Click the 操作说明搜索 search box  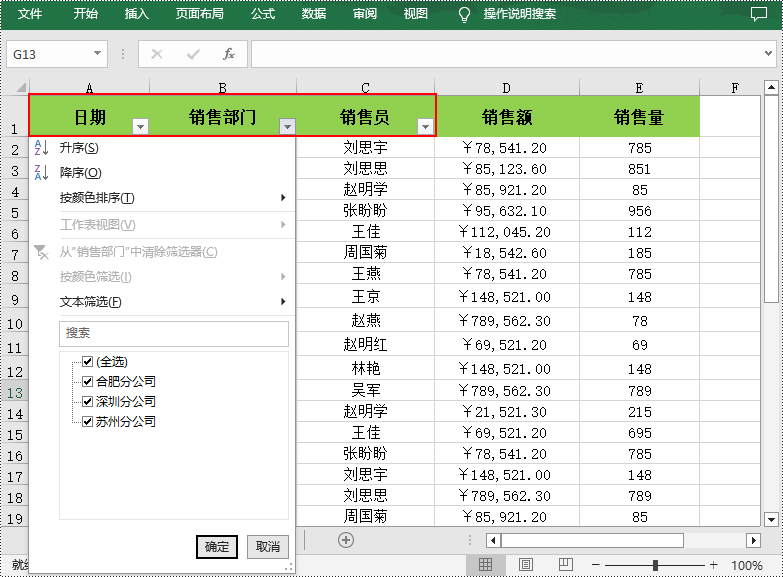520,14
